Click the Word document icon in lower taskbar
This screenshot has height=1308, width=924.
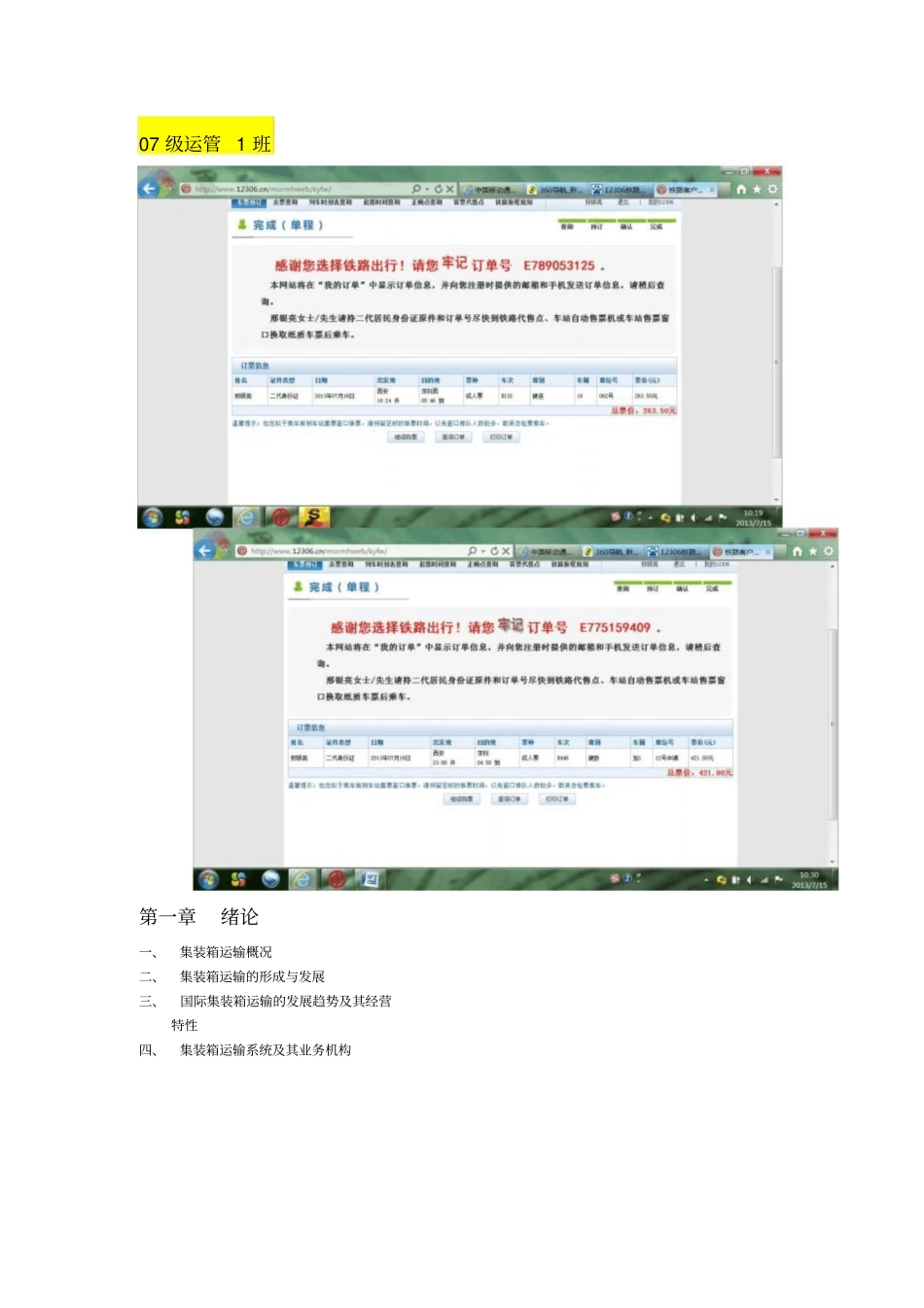(x=371, y=879)
